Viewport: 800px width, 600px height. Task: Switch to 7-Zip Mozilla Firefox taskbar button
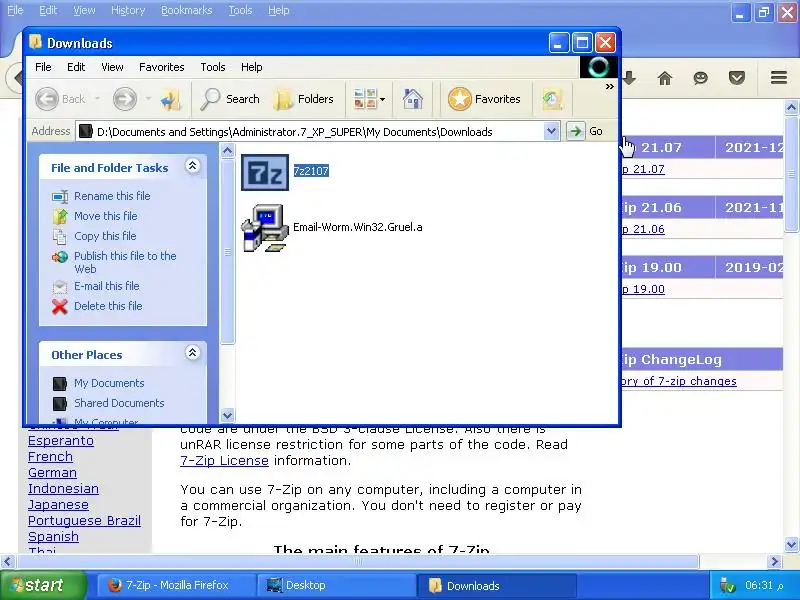click(176, 585)
